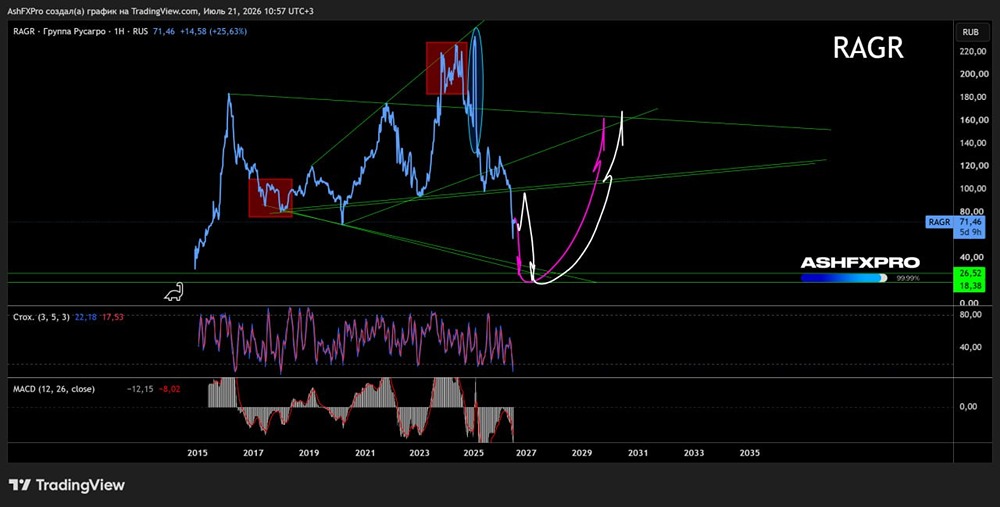This screenshot has height=507, width=1000.
Task: Click the 2021 label on the time axis
Action: (x=364, y=453)
